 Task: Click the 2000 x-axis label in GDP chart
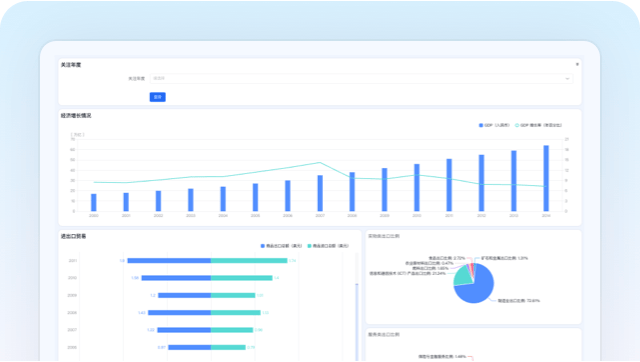pyautogui.click(x=94, y=215)
